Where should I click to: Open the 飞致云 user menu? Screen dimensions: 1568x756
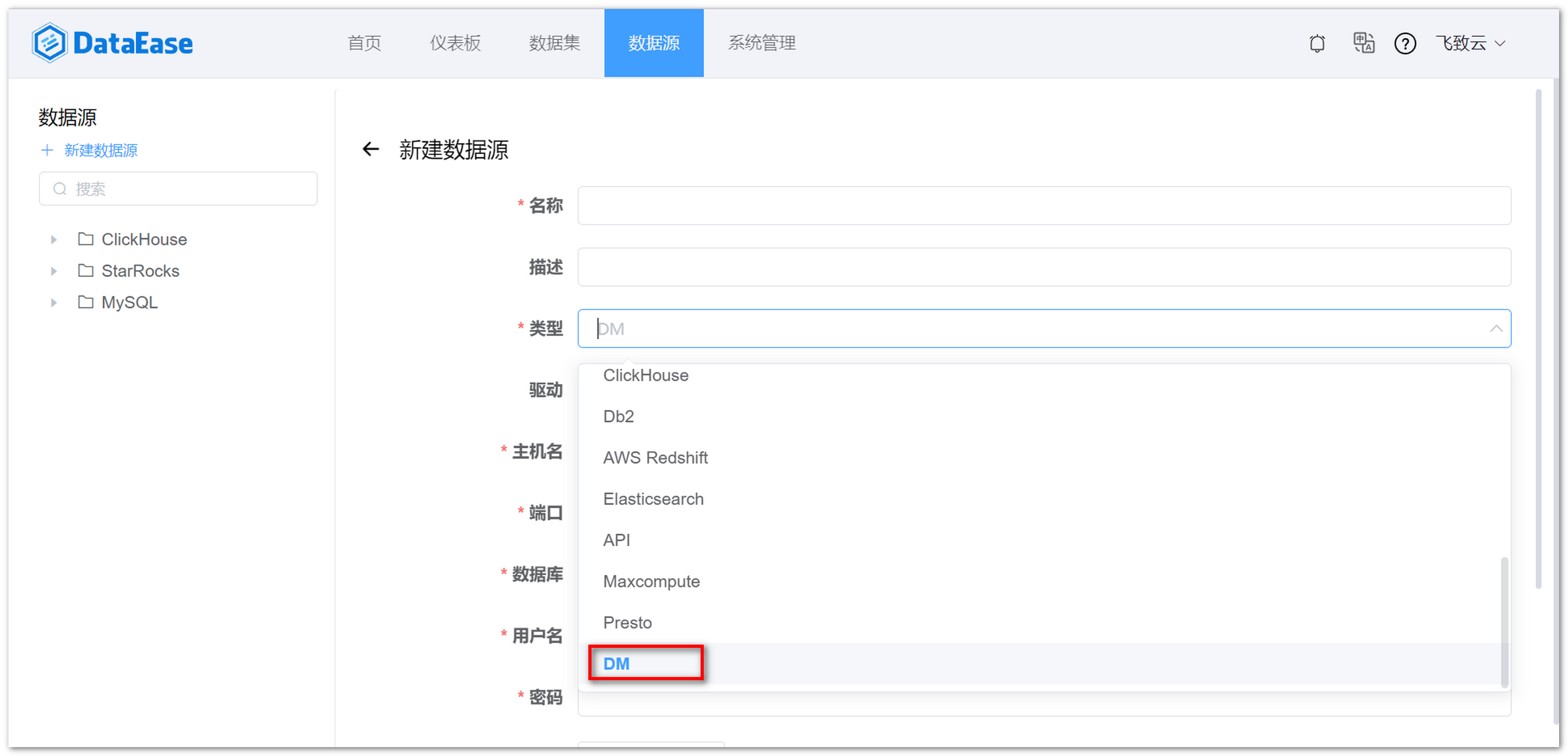click(1469, 43)
